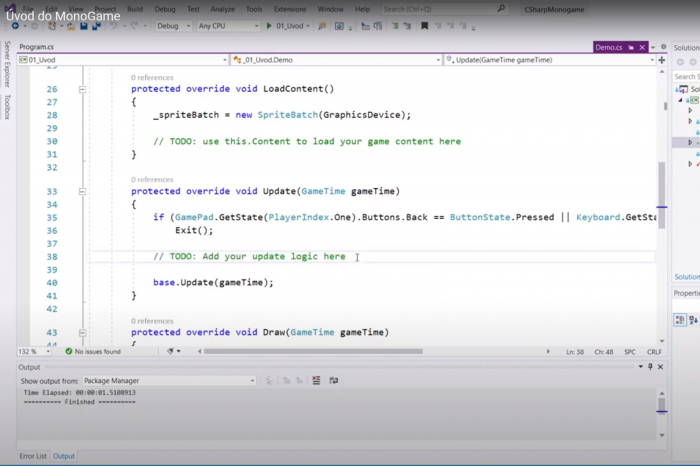Close the Demo.cs tab
Image resolution: width=700 pixels, height=466 pixels.
642,47
